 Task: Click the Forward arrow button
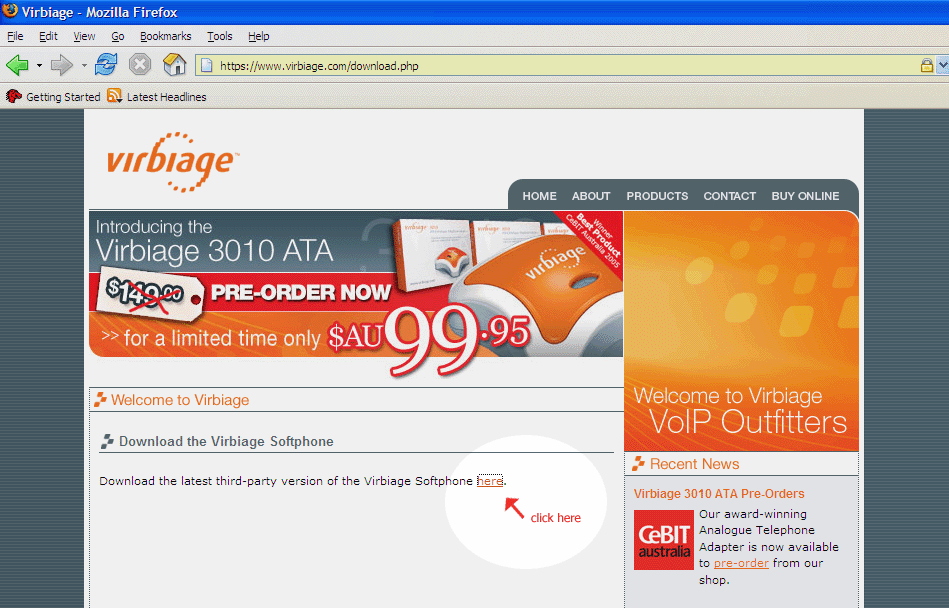(x=62, y=65)
